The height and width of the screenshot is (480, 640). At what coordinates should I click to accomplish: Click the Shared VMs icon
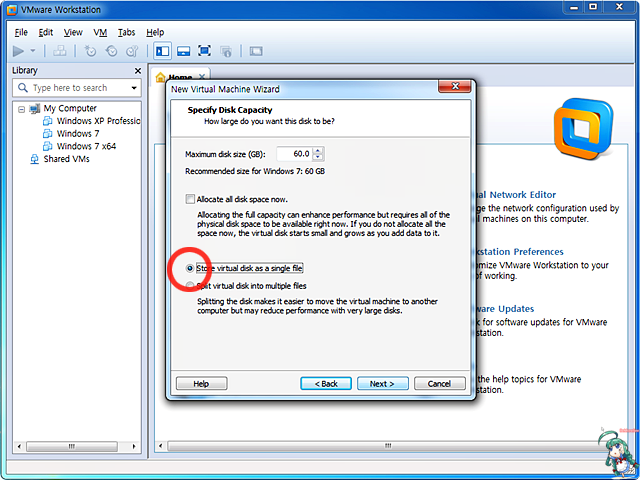point(35,159)
